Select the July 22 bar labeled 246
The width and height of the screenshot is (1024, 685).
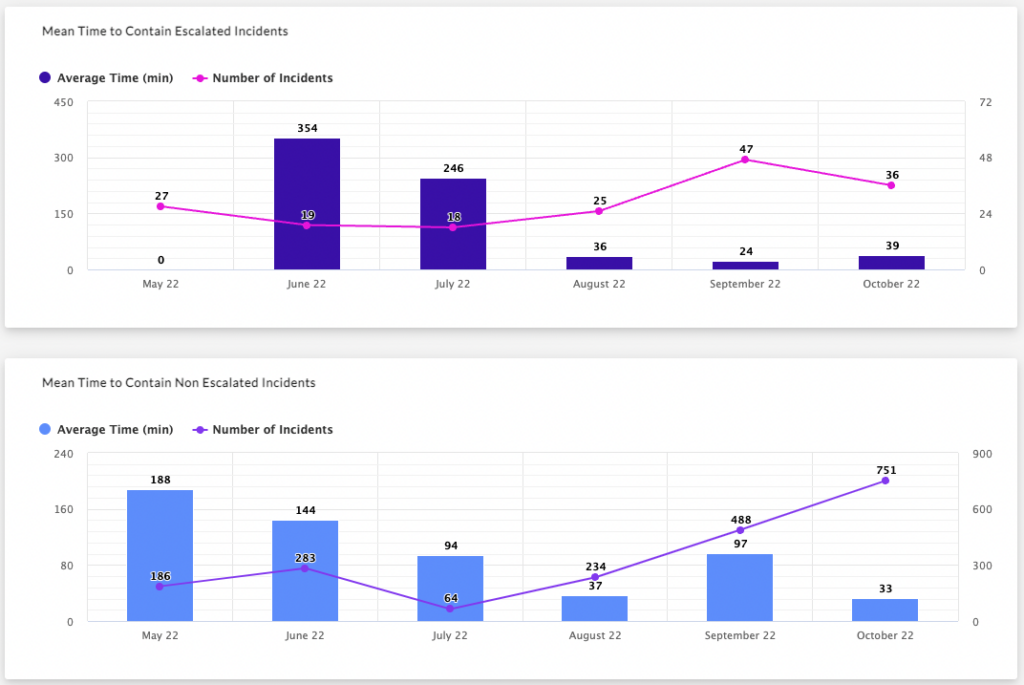[x=453, y=224]
